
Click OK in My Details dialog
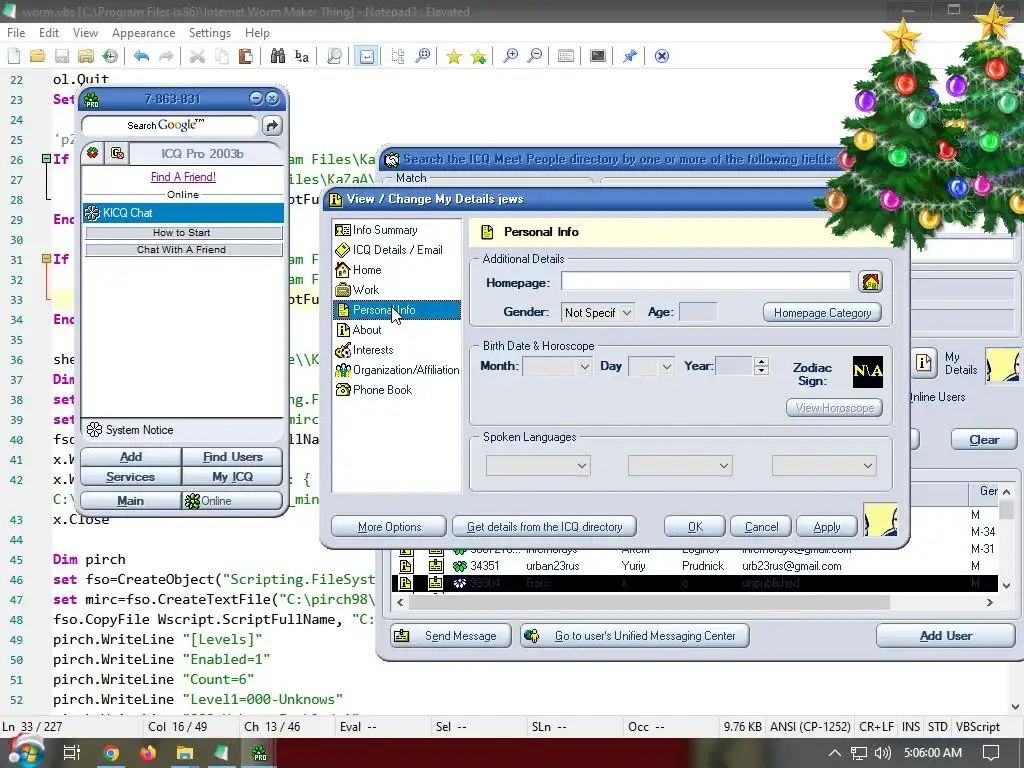(695, 526)
